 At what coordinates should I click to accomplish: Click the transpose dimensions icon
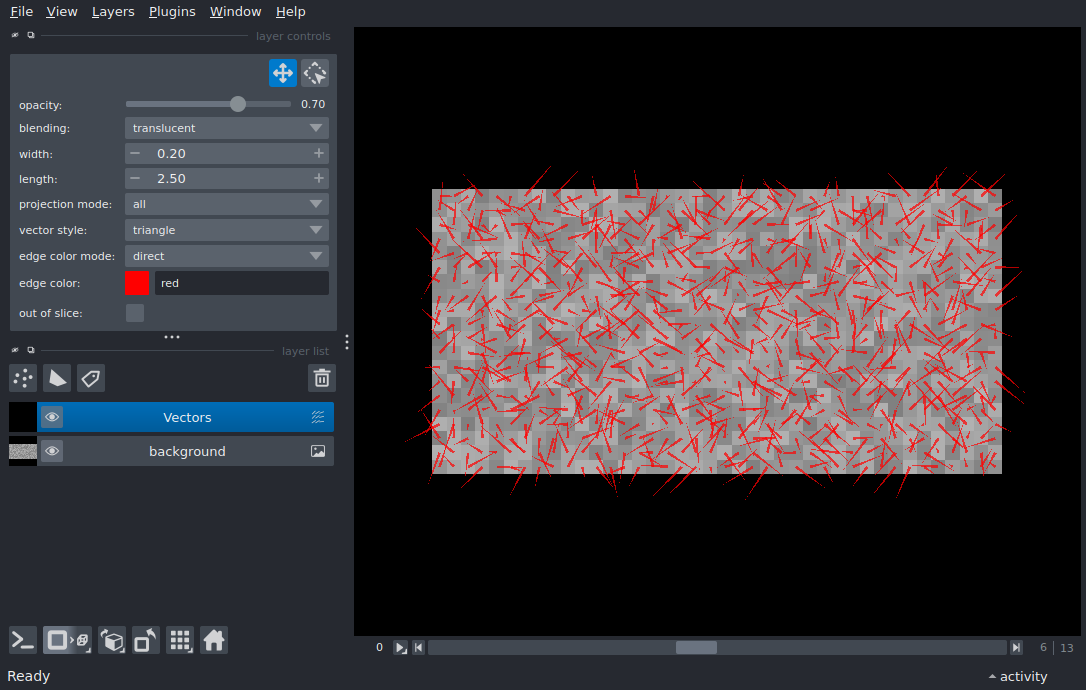146,640
